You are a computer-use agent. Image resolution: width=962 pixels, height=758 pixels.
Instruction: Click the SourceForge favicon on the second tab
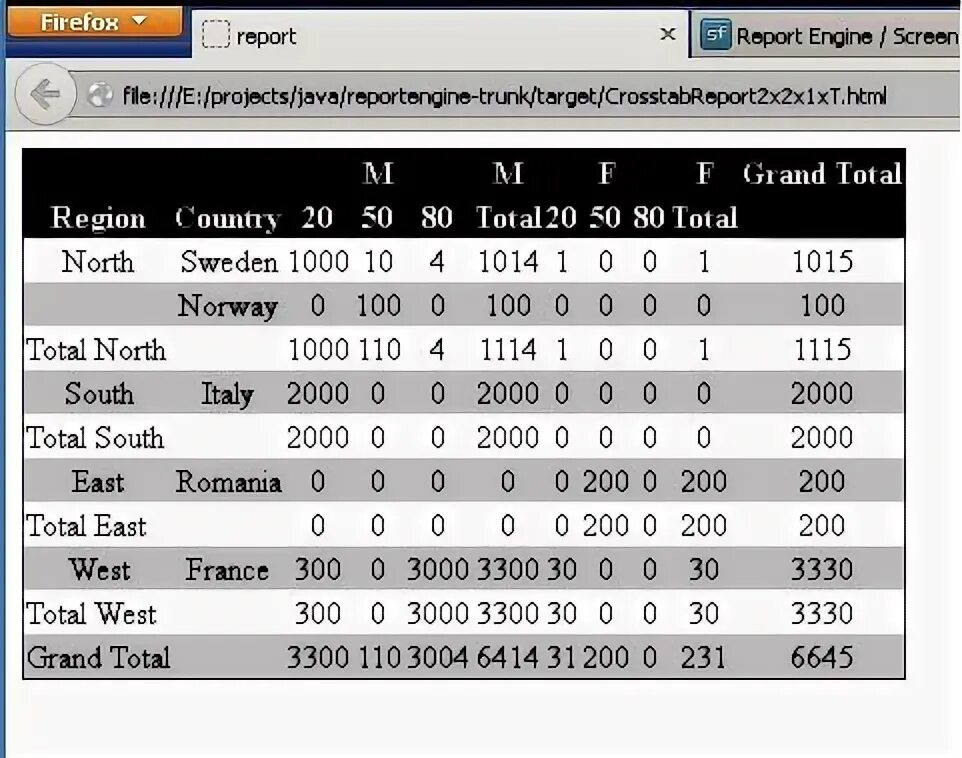coord(714,34)
